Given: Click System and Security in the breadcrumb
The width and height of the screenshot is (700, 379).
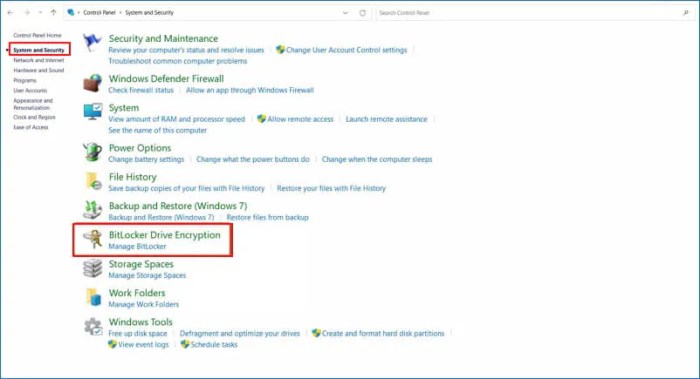Looking at the screenshot, I should (x=149, y=12).
